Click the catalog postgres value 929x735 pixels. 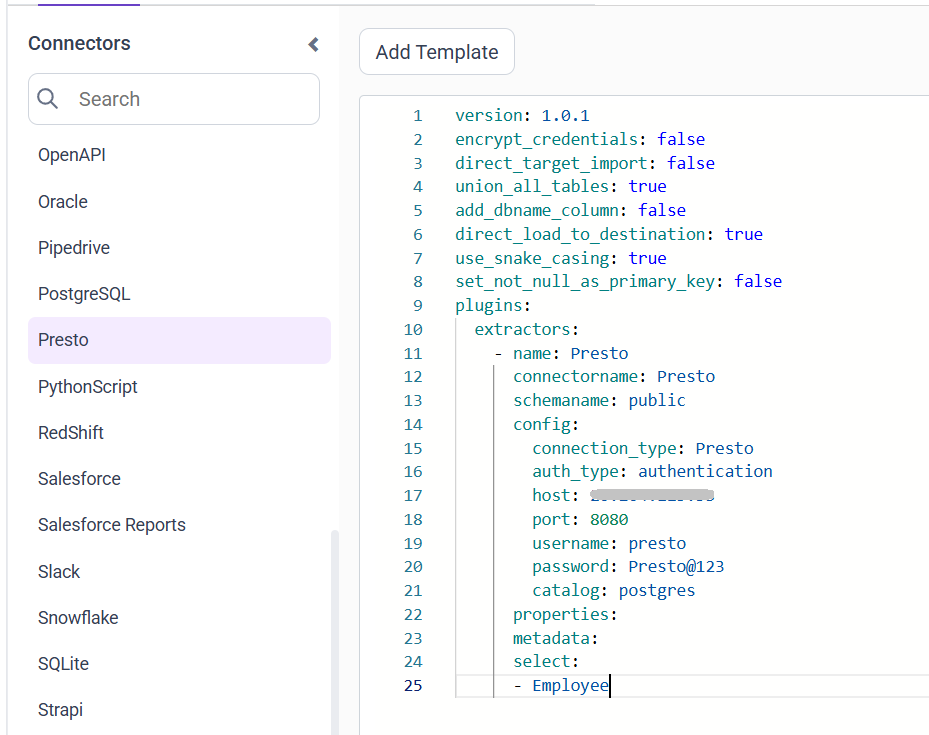656,591
